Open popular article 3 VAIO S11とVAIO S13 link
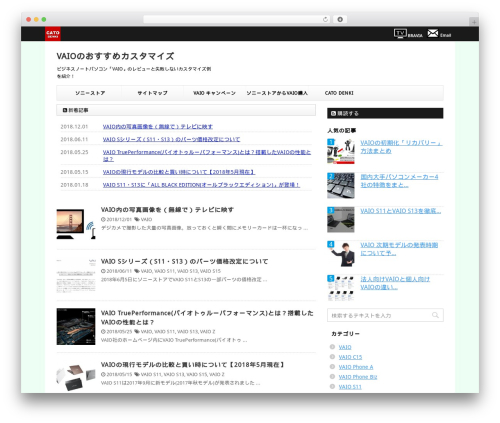 [x=400, y=211]
